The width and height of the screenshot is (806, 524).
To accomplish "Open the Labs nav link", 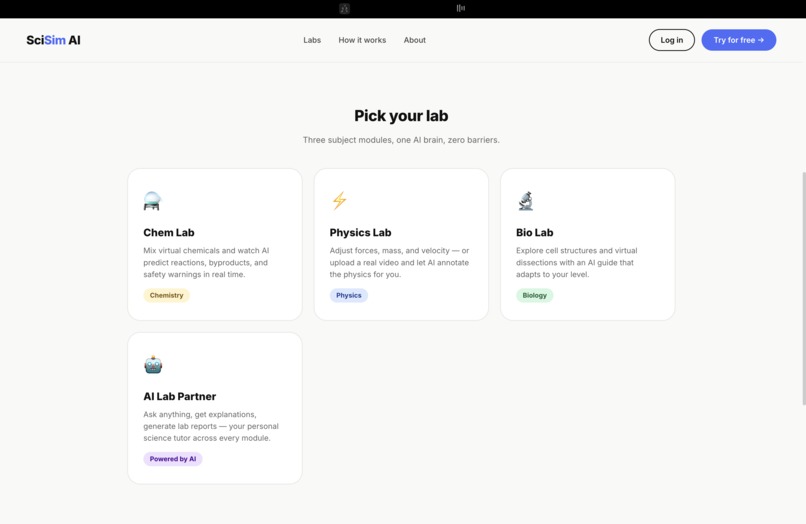I will (312, 40).
